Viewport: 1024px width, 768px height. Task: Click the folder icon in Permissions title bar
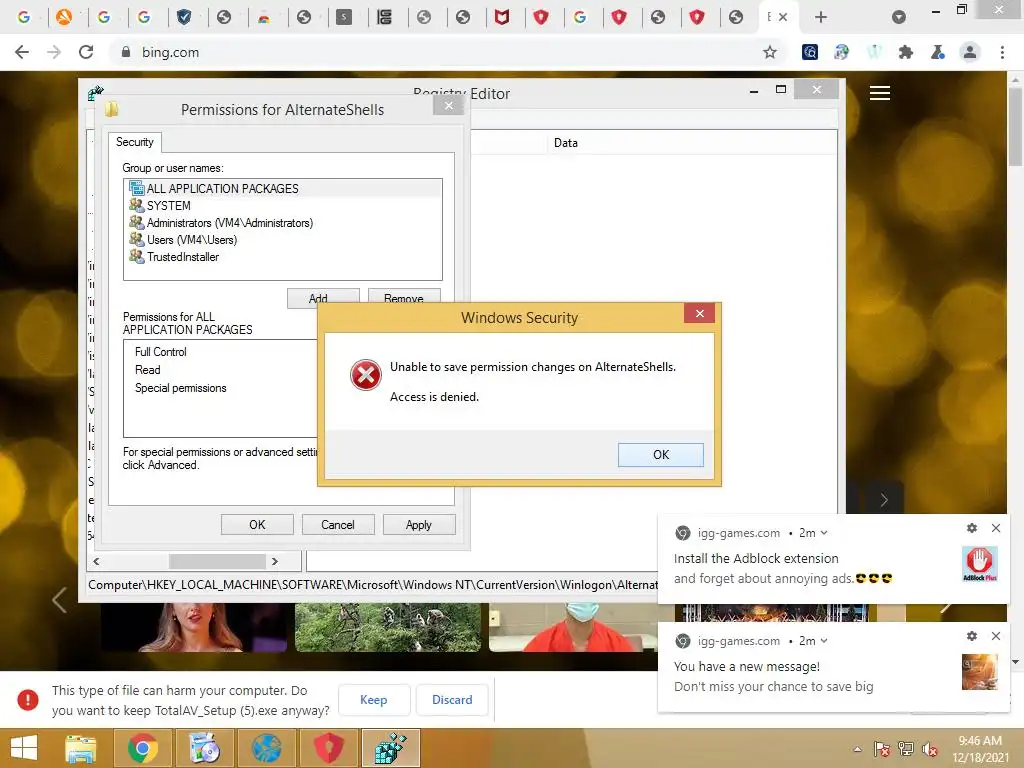tap(112, 109)
